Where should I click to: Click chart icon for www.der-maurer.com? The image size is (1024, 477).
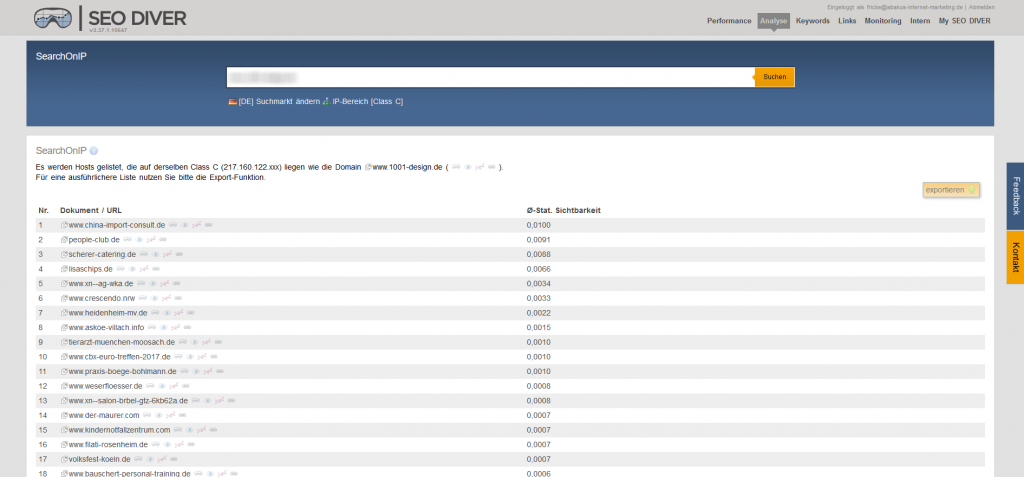(x=170, y=415)
